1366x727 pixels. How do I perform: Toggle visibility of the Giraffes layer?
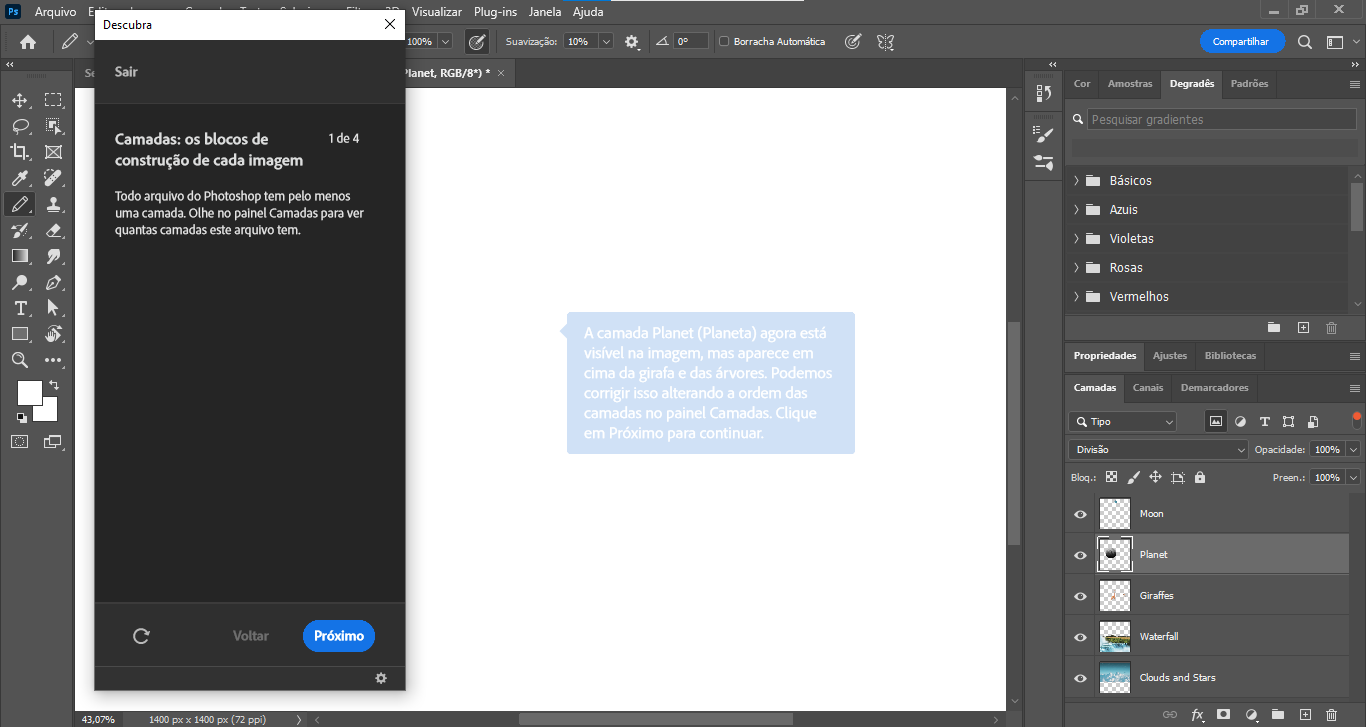point(1081,595)
